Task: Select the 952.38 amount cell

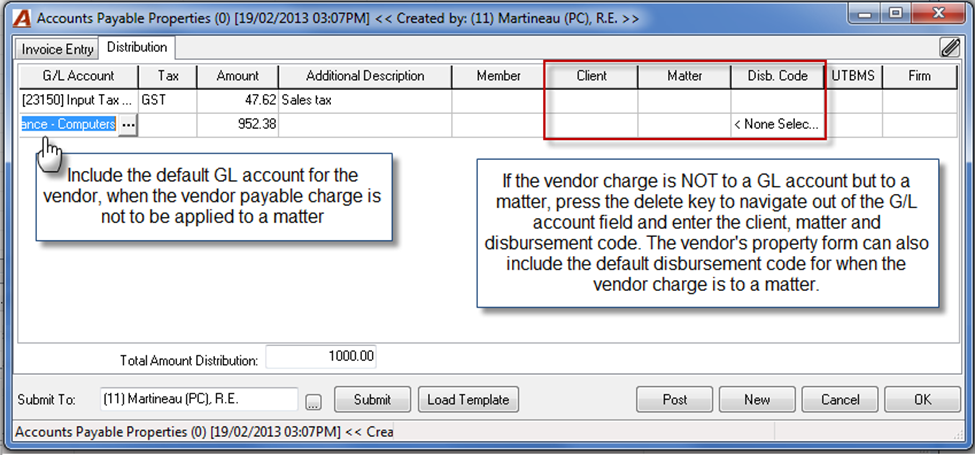Action: pyautogui.click(x=238, y=125)
